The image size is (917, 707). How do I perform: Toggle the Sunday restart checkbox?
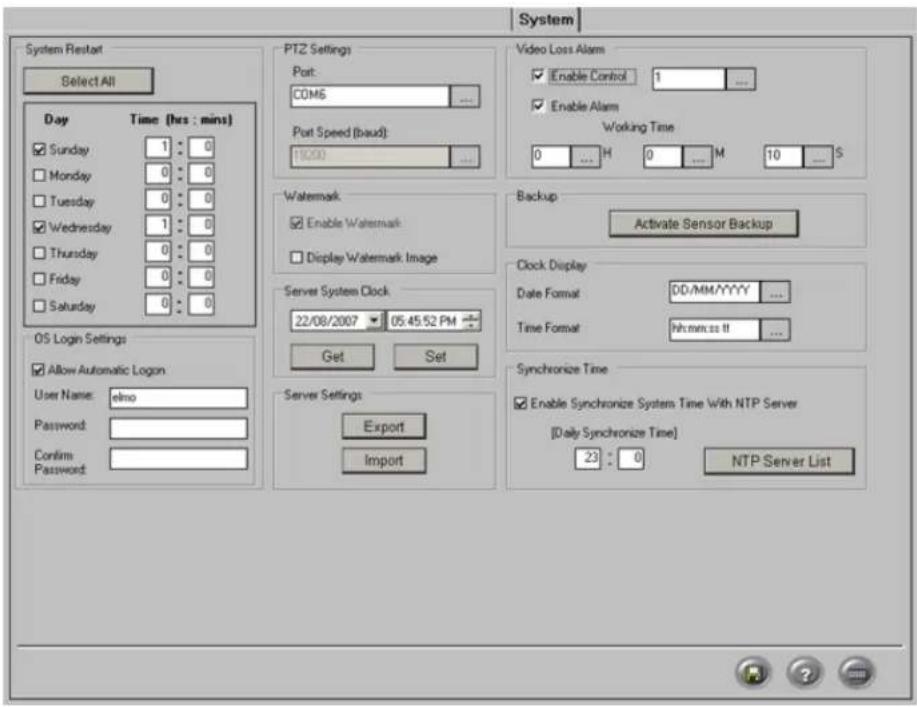pyautogui.click(x=39, y=150)
